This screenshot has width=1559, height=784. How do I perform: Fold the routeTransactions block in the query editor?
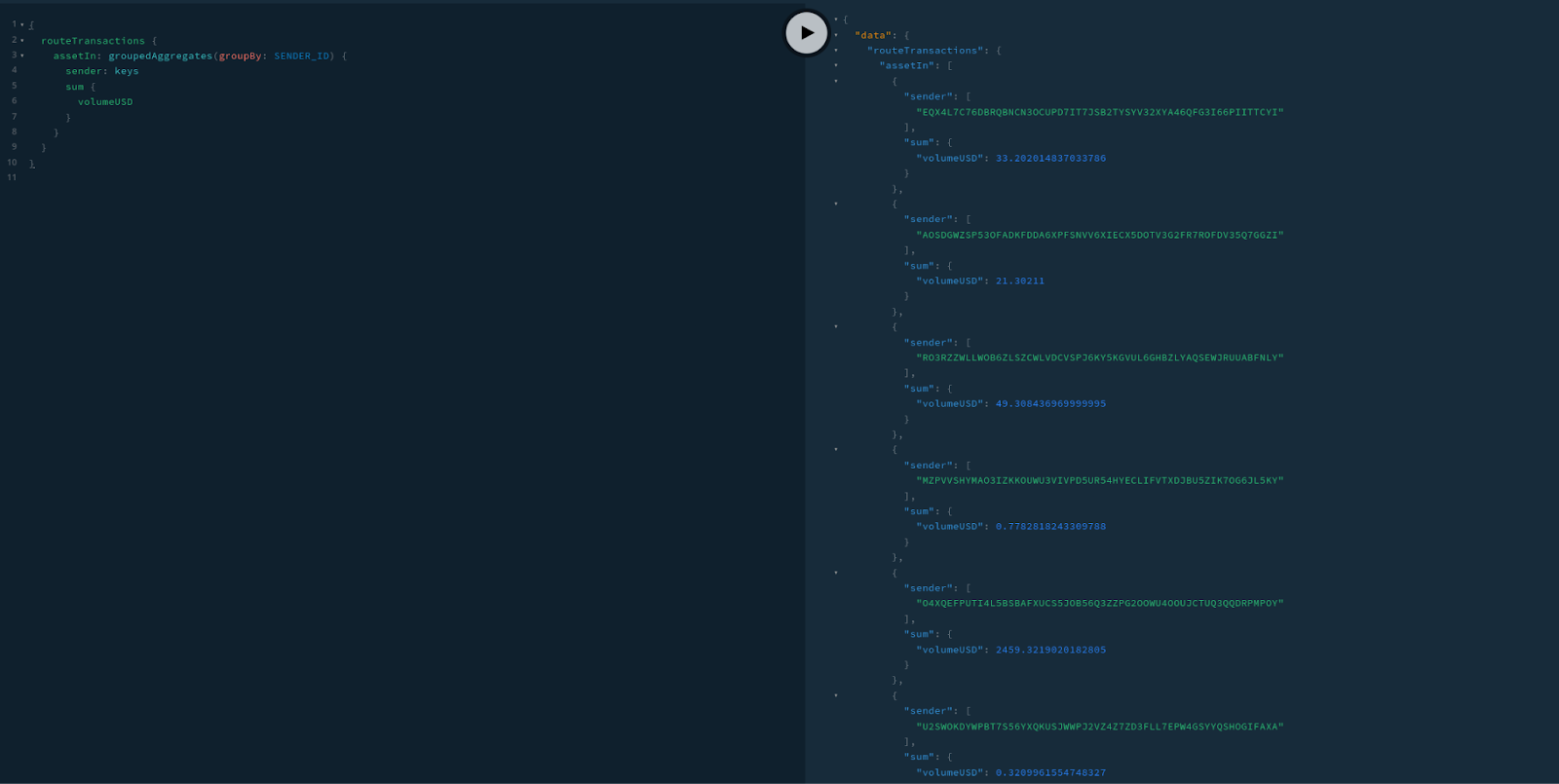22,40
